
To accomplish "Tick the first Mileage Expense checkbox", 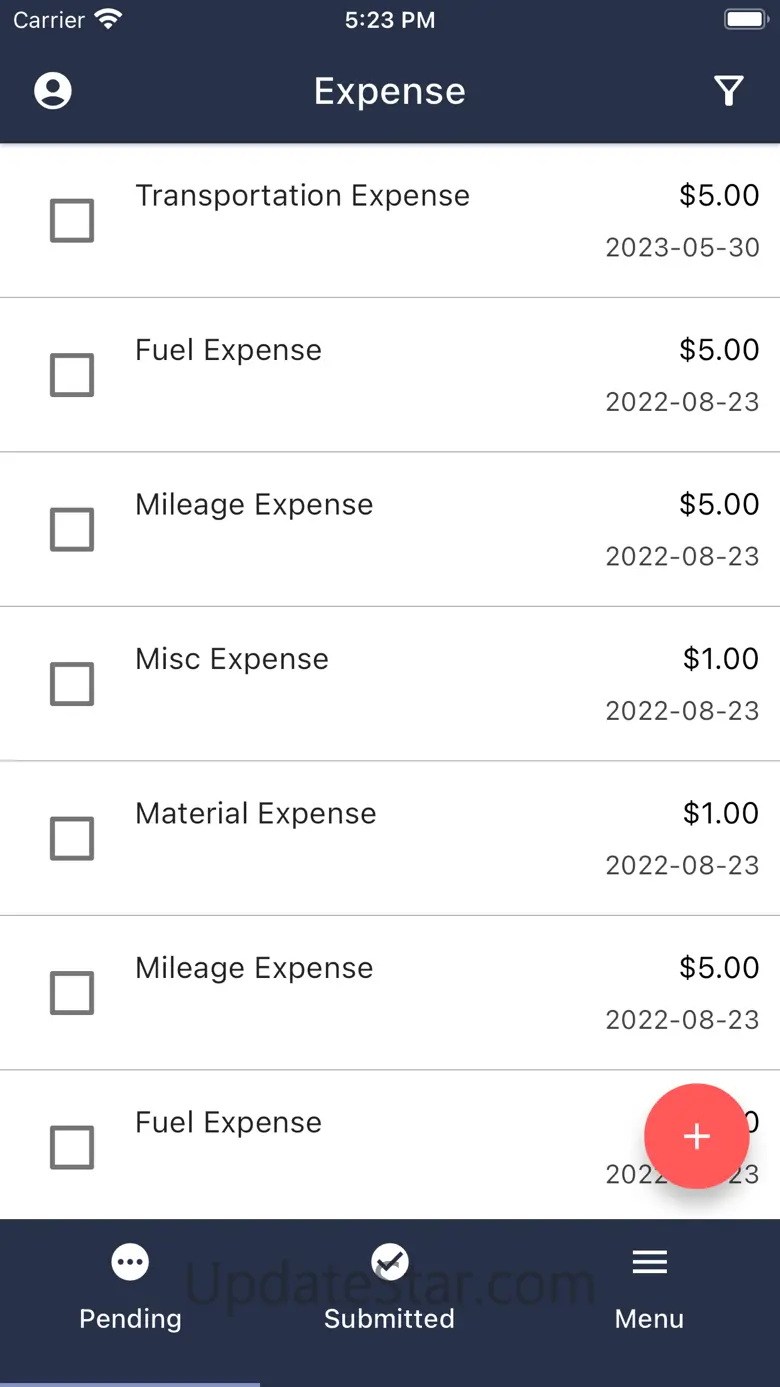I will pos(72,529).
